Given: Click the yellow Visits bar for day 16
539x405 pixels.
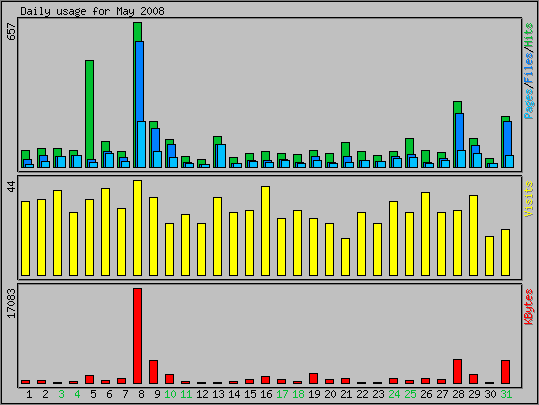Looking at the screenshot, I should [x=265, y=231].
